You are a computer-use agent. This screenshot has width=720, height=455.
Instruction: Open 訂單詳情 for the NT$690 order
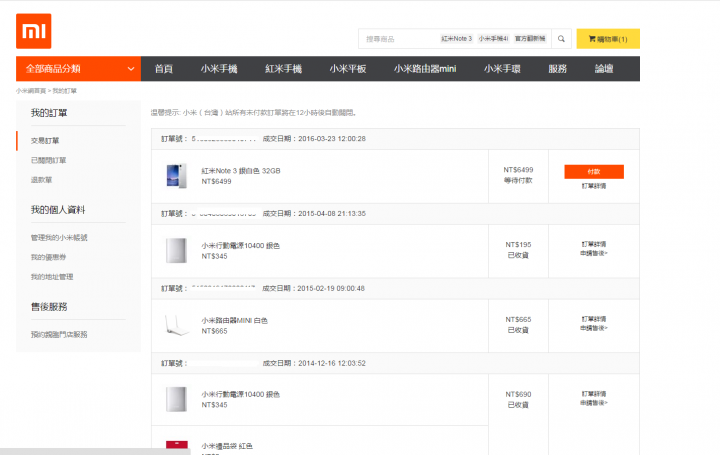594,393
